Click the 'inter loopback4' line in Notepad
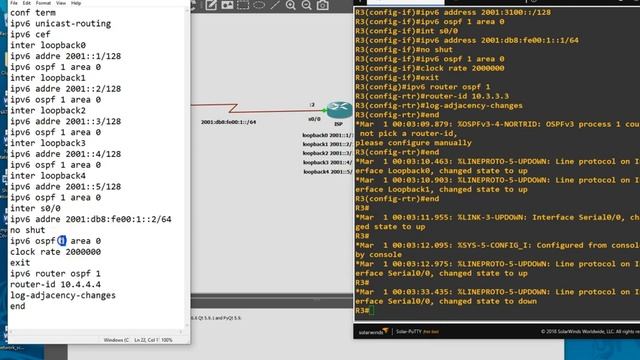The image size is (640, 360). (x=48, y=176)
